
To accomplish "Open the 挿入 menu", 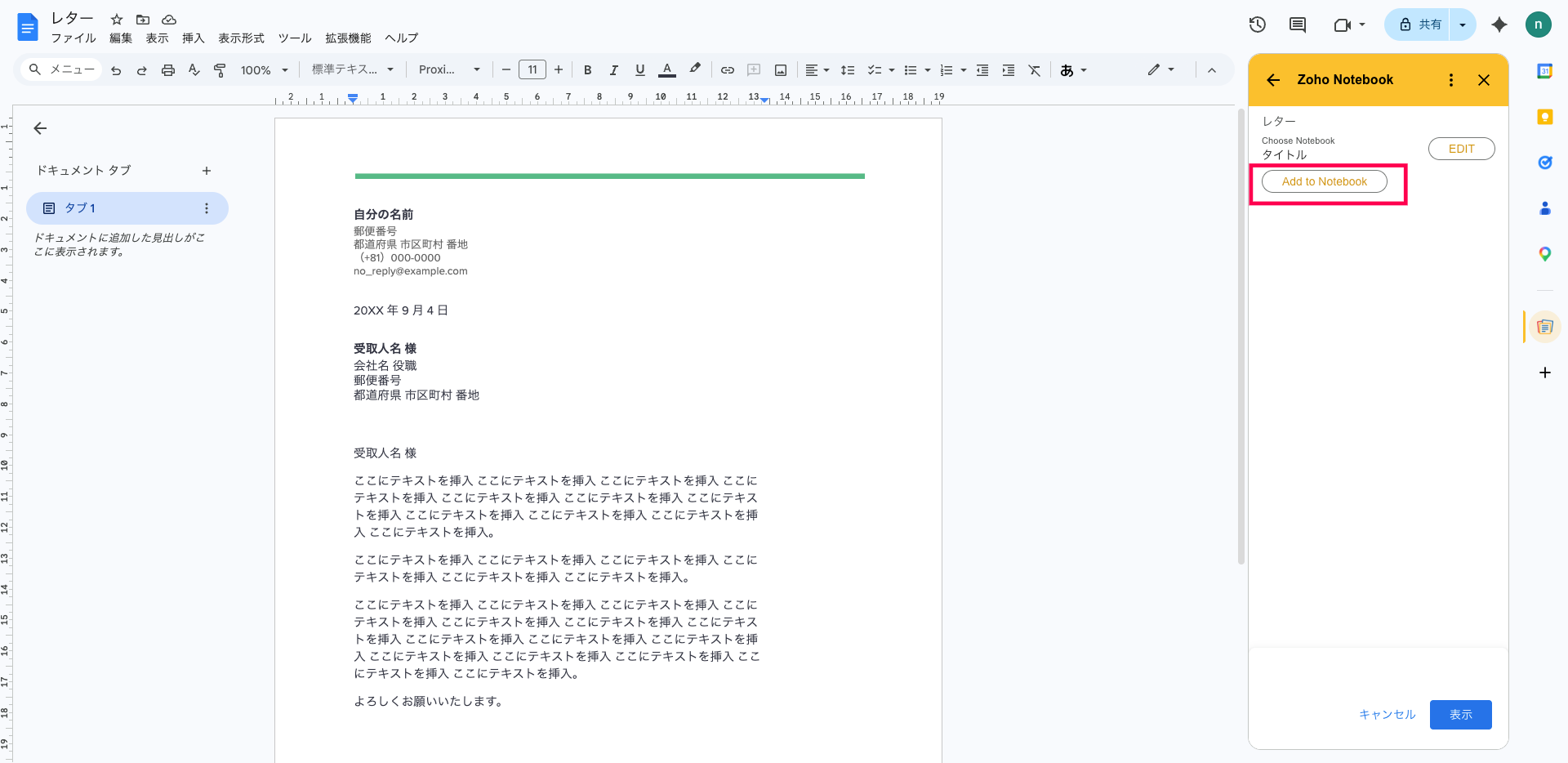I will (x=193, y=38).
